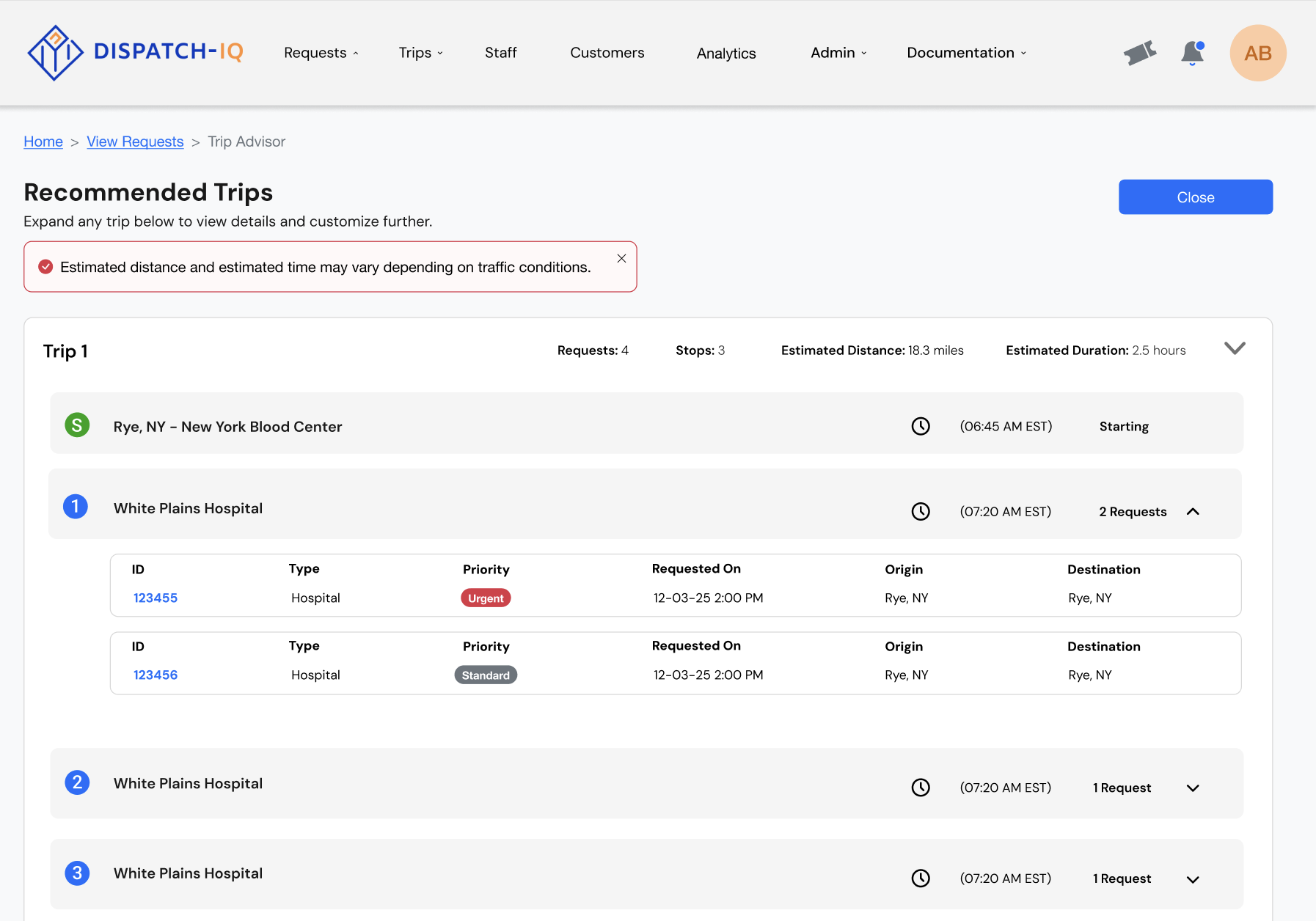Open the Requests menu
Viewport: 1316px width, 921px height.
(321, 53)
